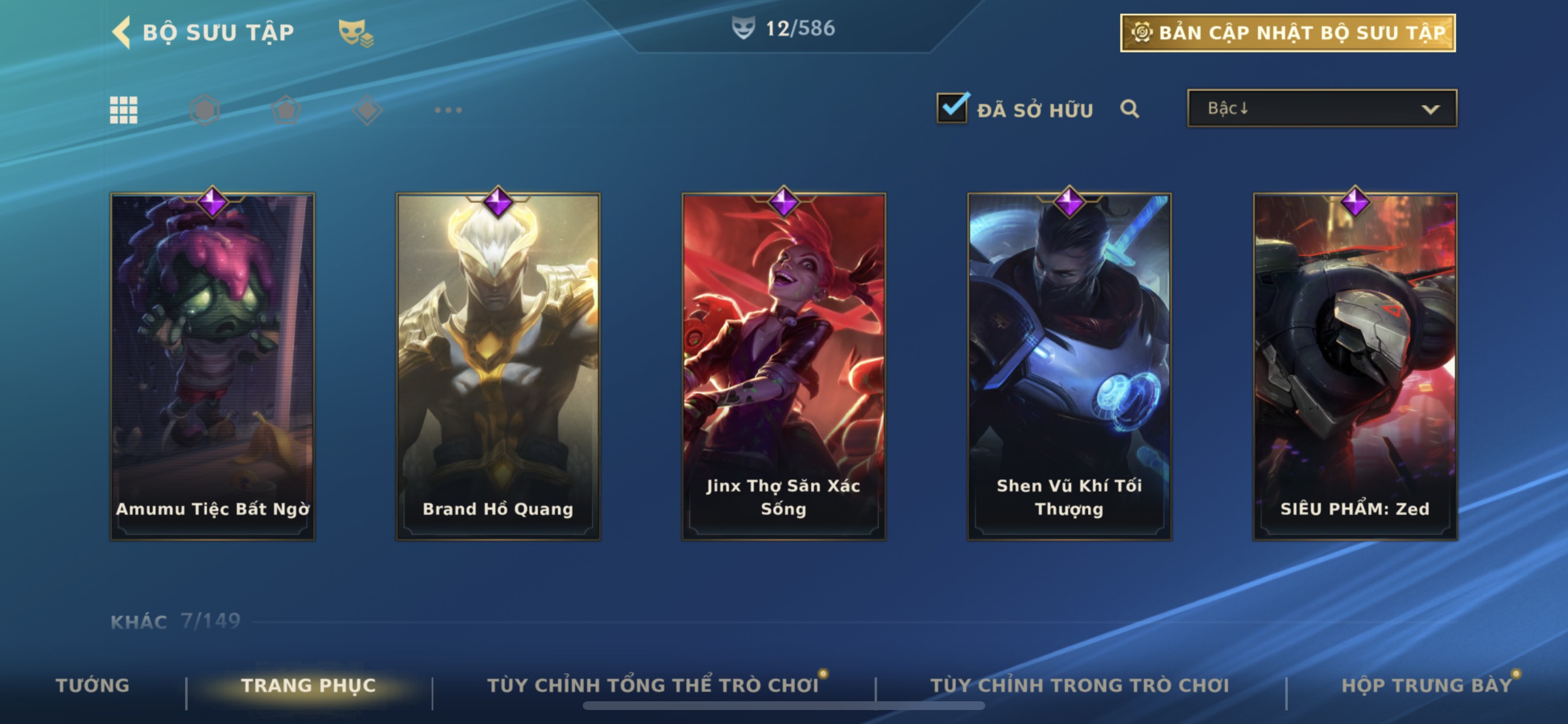1568x724 pixels.
Task: Click the dropdown chevron arrow beside Bậc
Action: [1430, 110]
